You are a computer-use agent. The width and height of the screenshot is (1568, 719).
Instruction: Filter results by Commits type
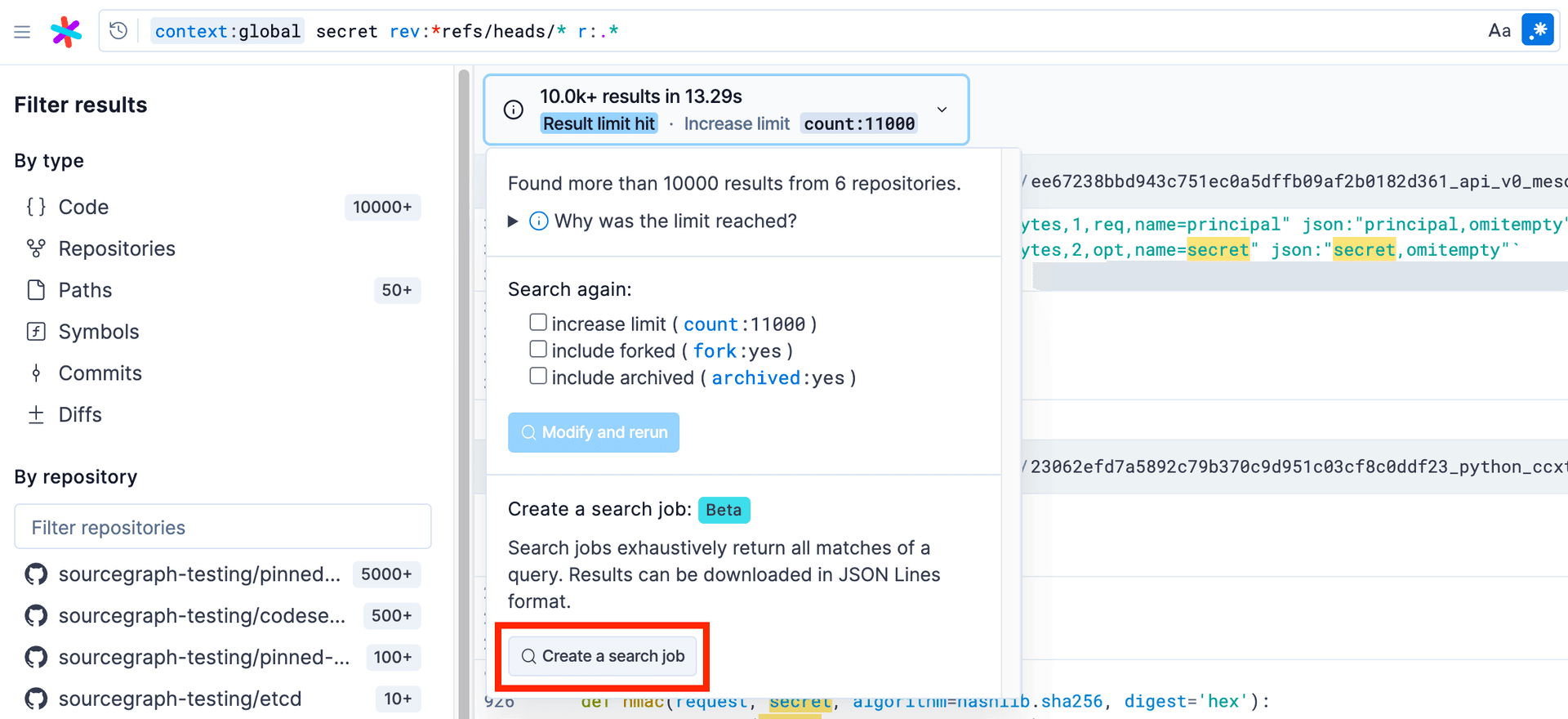(x=222, y=373)
